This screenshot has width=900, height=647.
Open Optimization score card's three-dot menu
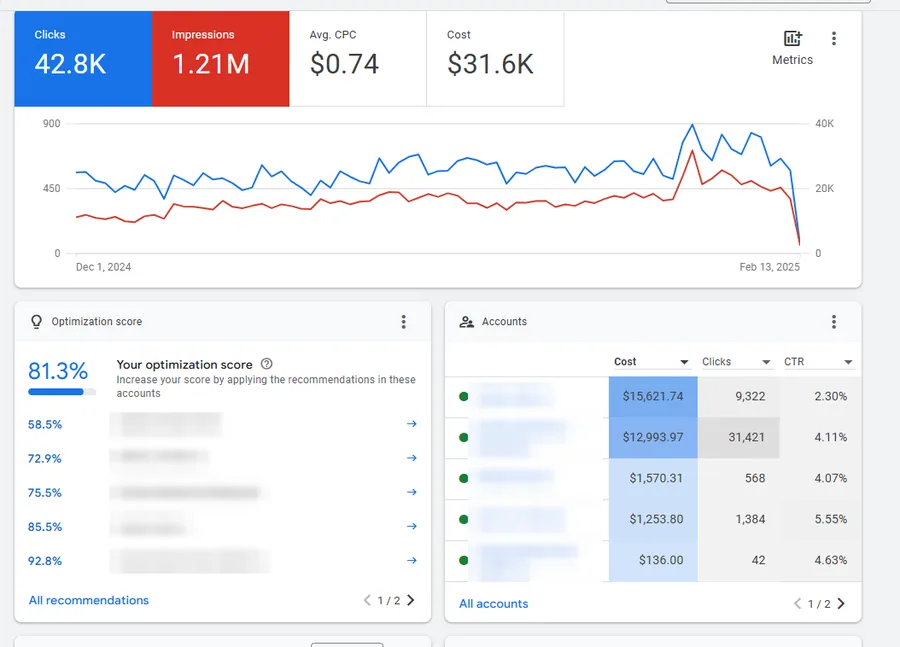(x=404, y=321)
